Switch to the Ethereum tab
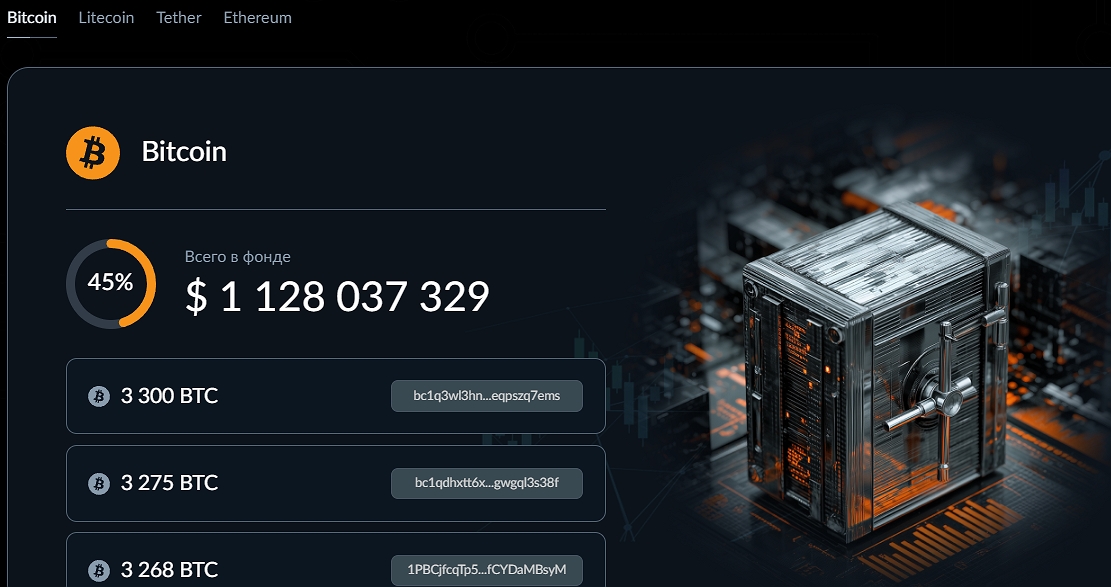Image resolution: width=1111 pixels, height=587 pixels. pos(257,18)
